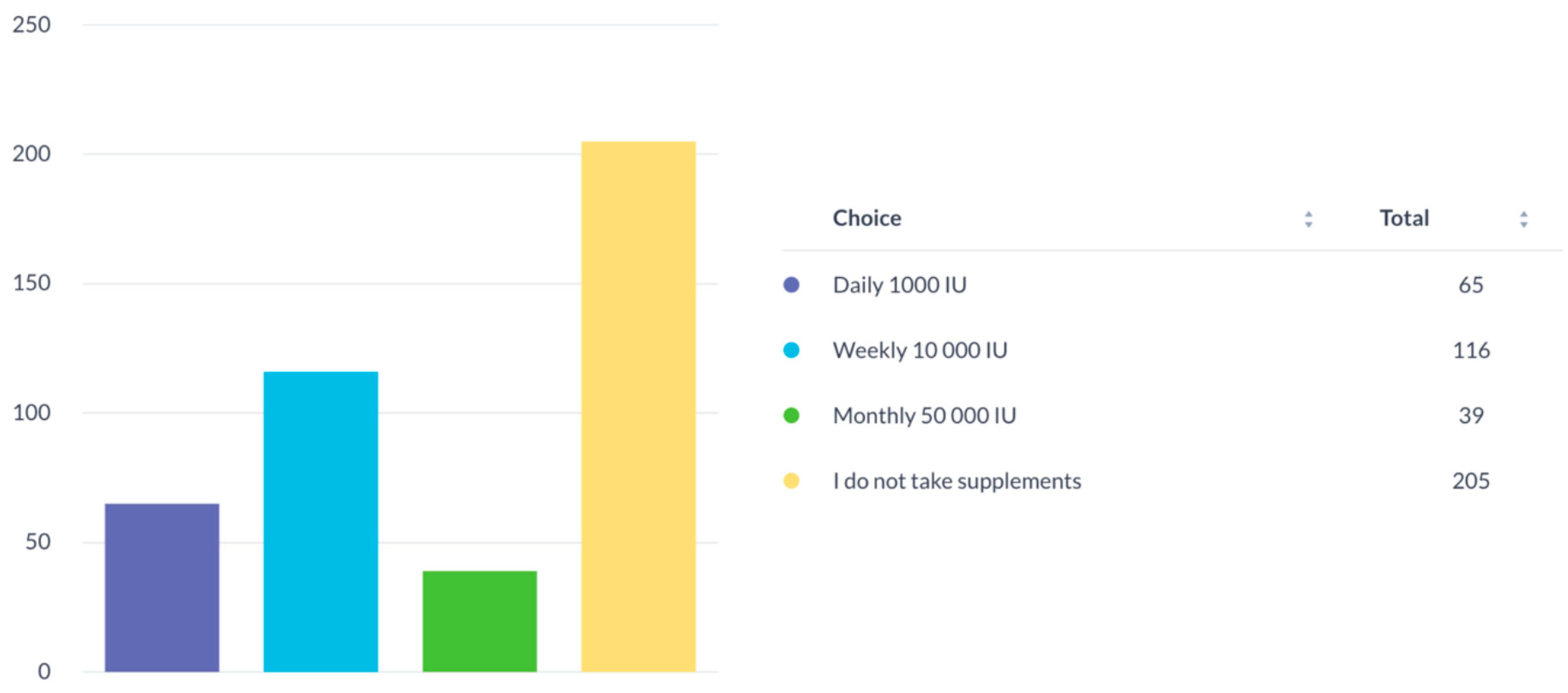Click the Choice column header
Image resolution: width=1568 pixels, height=693 pixels.
point(867,218)
